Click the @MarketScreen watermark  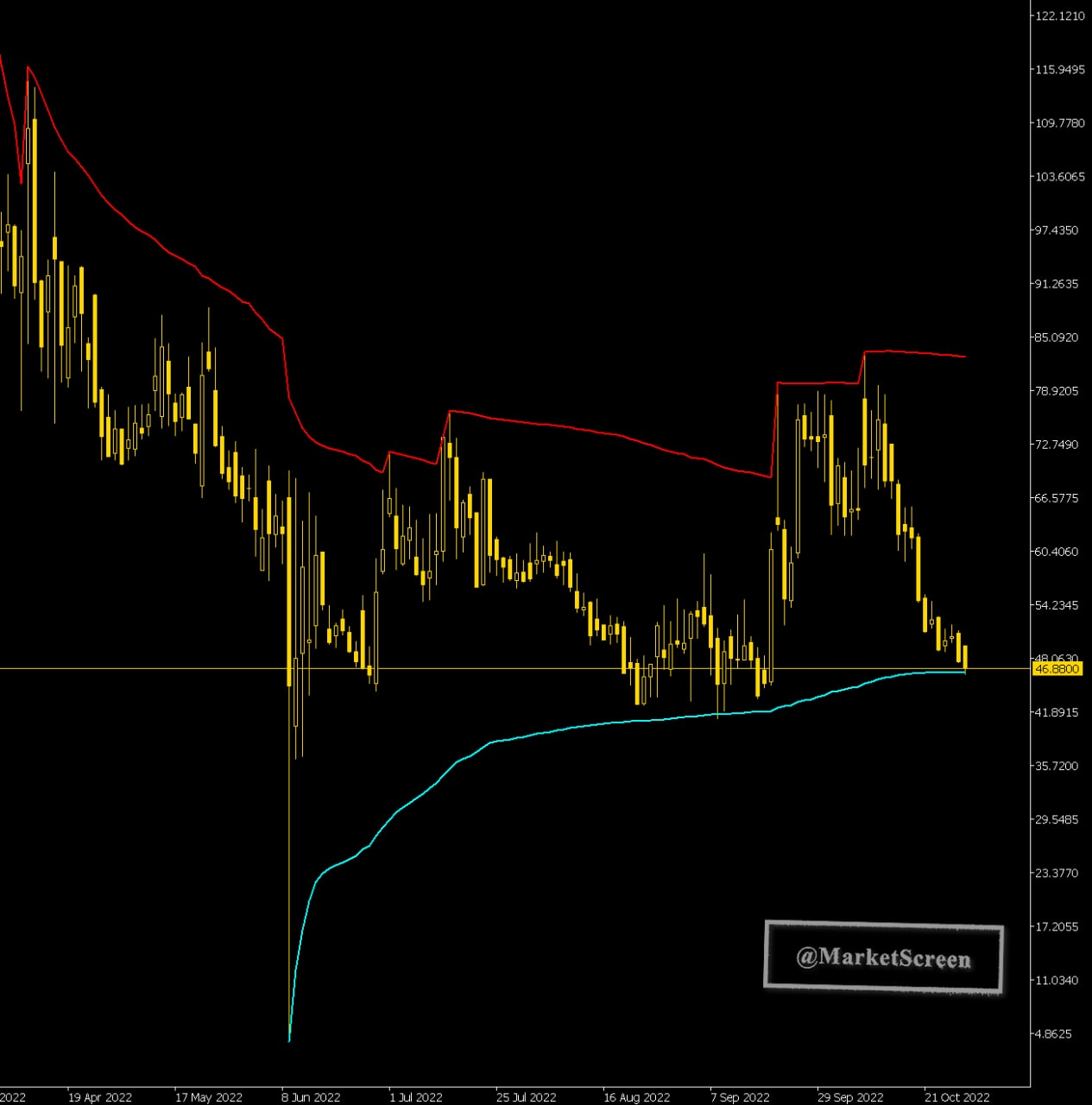coord(883,957)
